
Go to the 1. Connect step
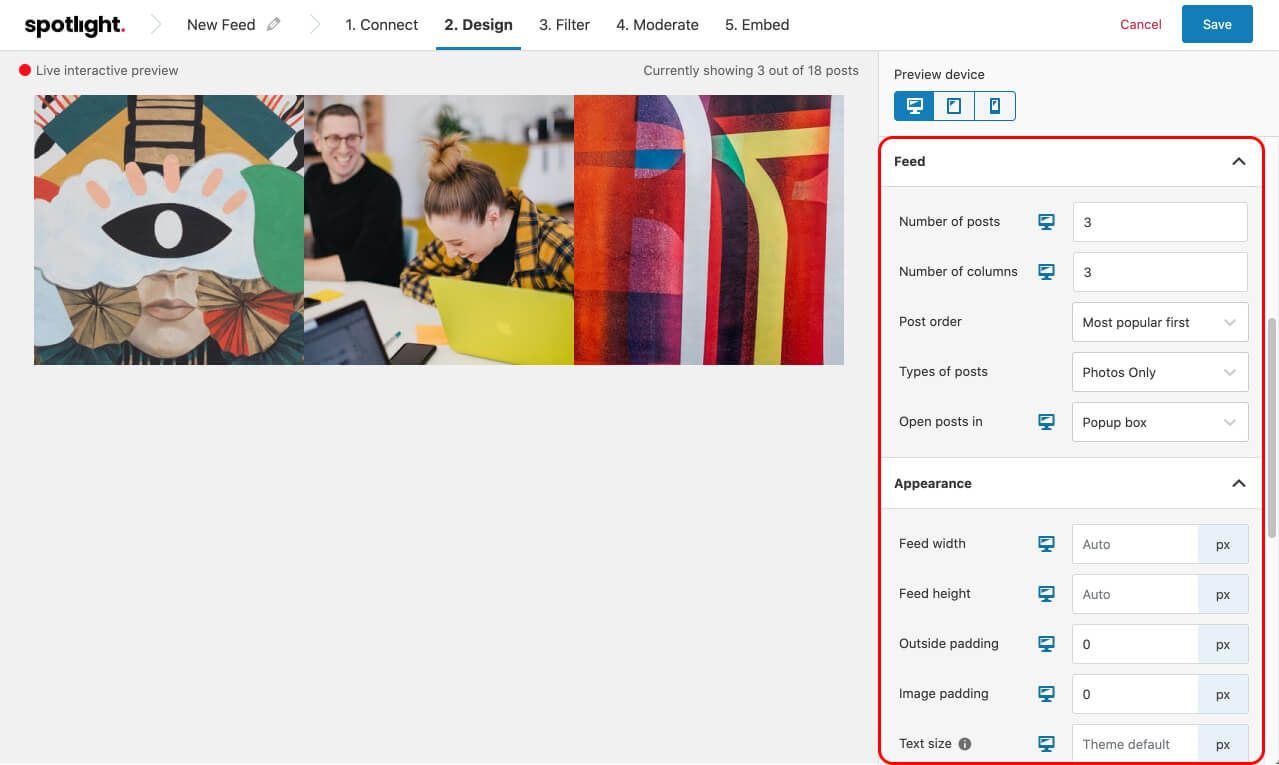click(382, 25)
